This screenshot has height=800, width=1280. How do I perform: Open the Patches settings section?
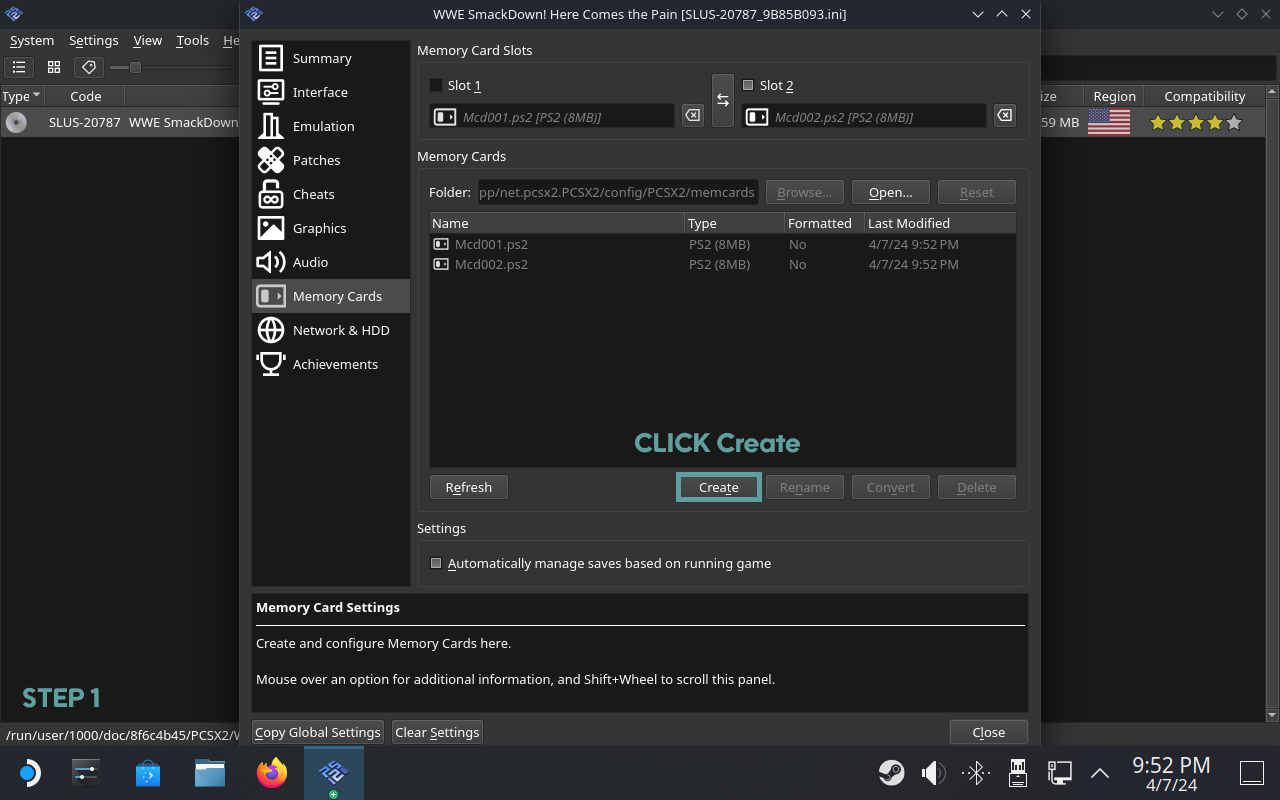316,160
